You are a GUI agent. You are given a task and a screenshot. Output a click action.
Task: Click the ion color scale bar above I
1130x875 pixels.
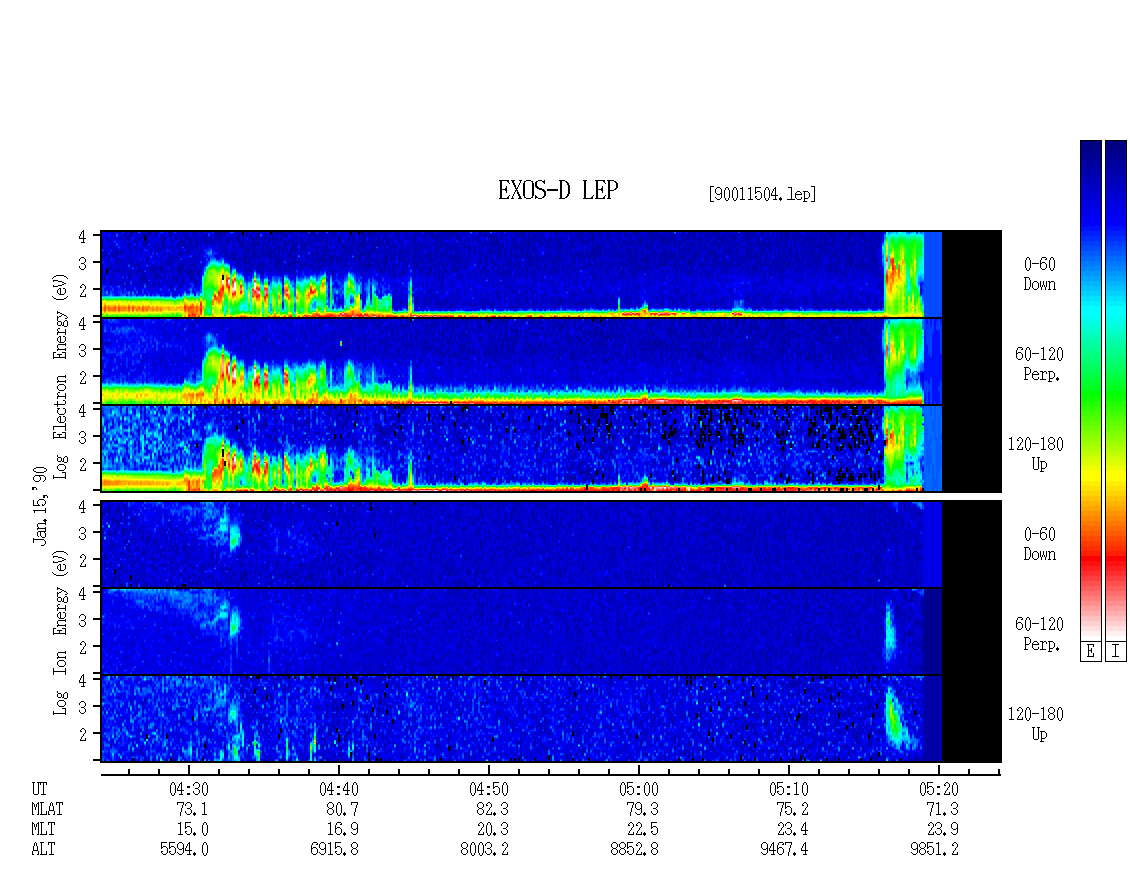coord(1116,390)
